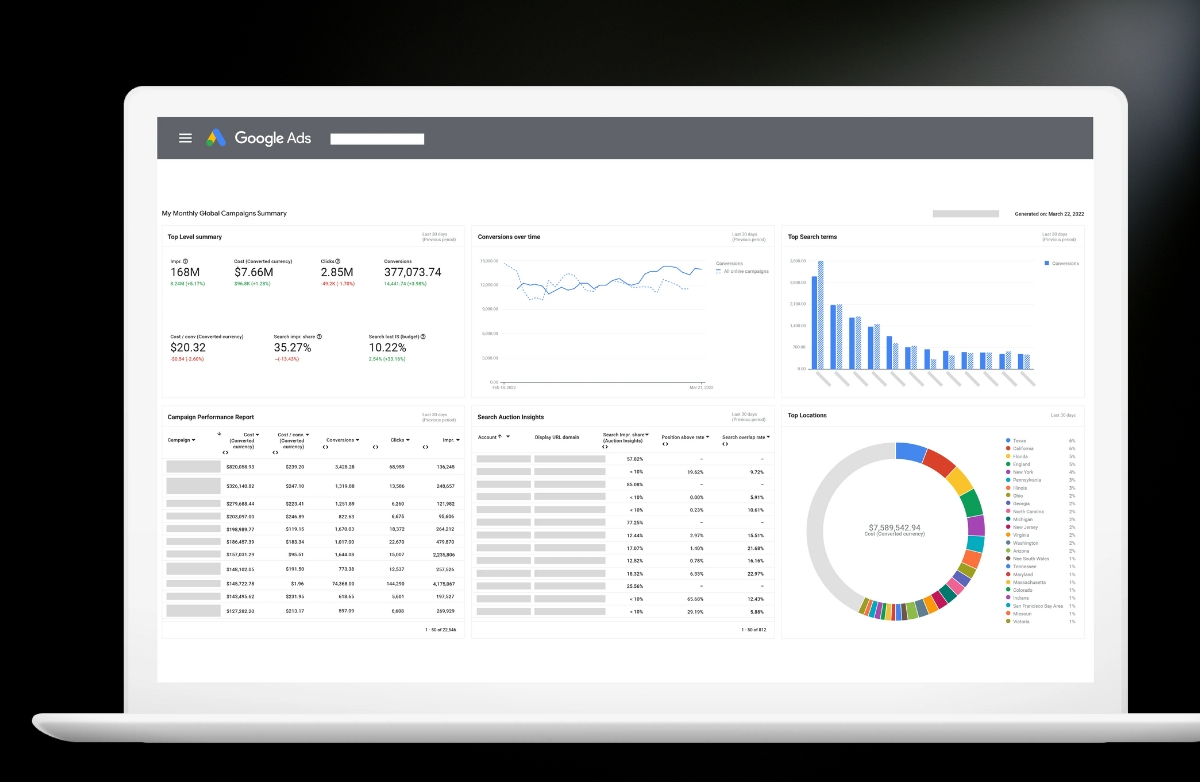The image size is (1200, 782).
Task: Click the Google Ads logo
Action: coord(259,138)
